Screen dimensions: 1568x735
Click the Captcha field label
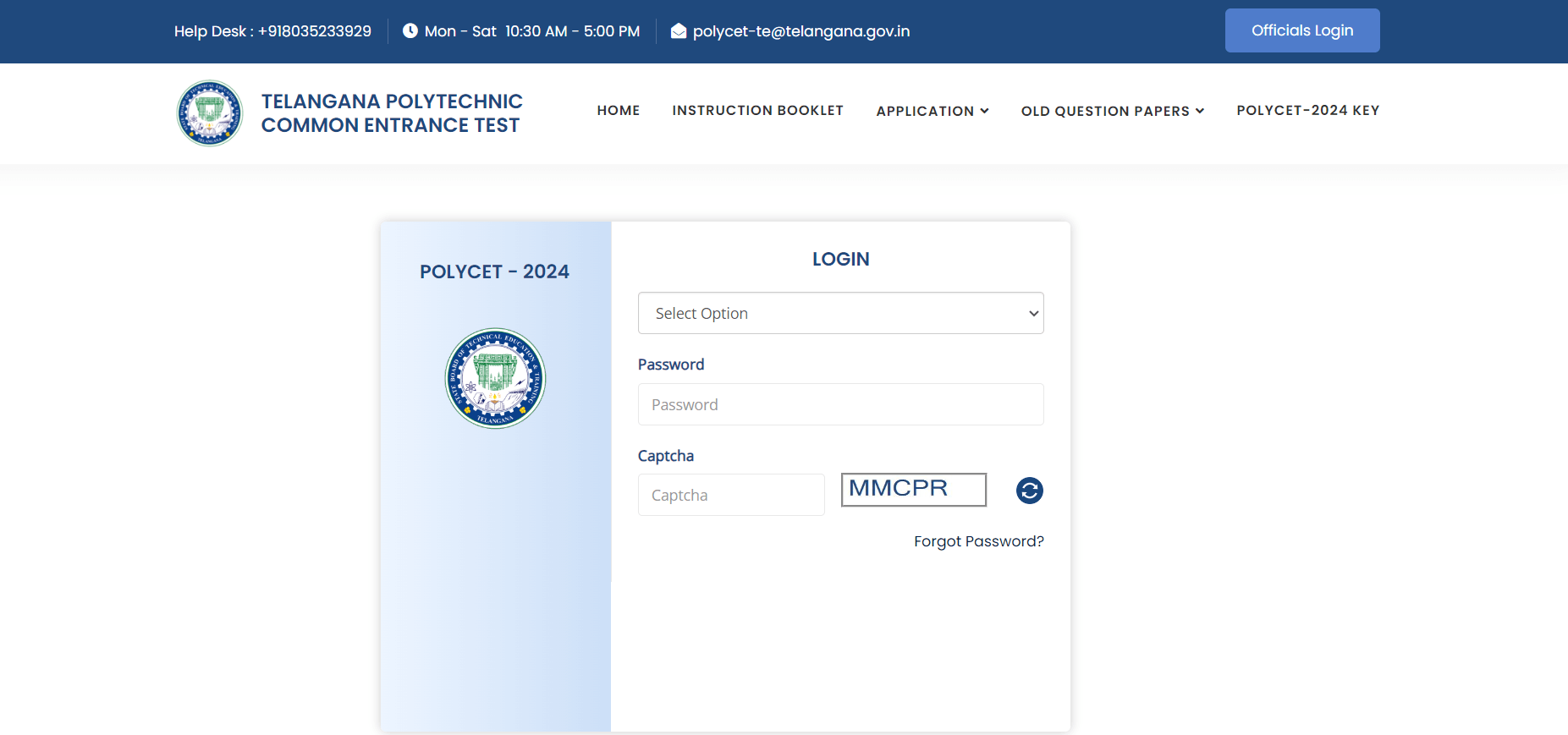(666, 456)
